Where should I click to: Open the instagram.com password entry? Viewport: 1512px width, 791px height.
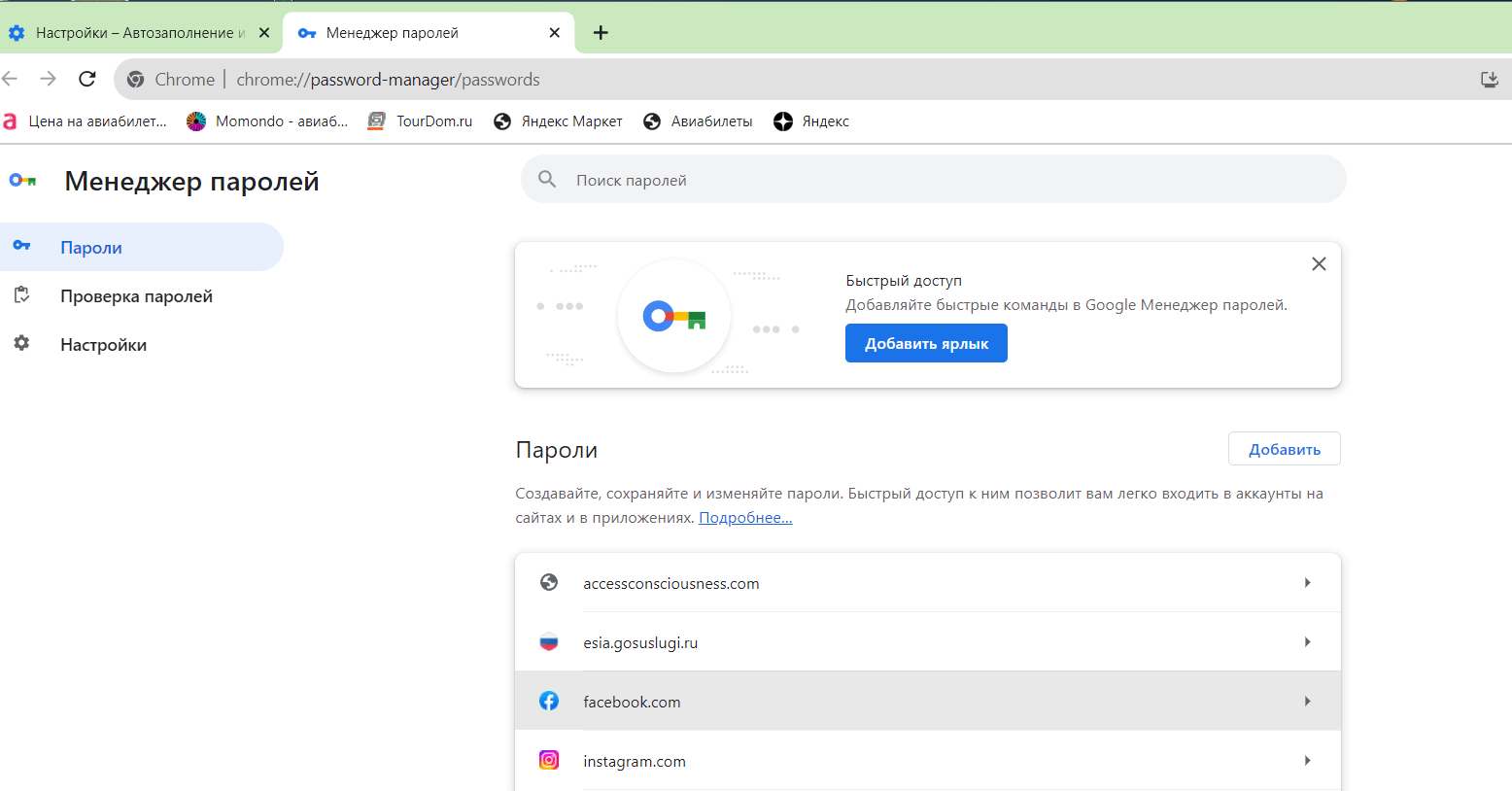(928, 761)
